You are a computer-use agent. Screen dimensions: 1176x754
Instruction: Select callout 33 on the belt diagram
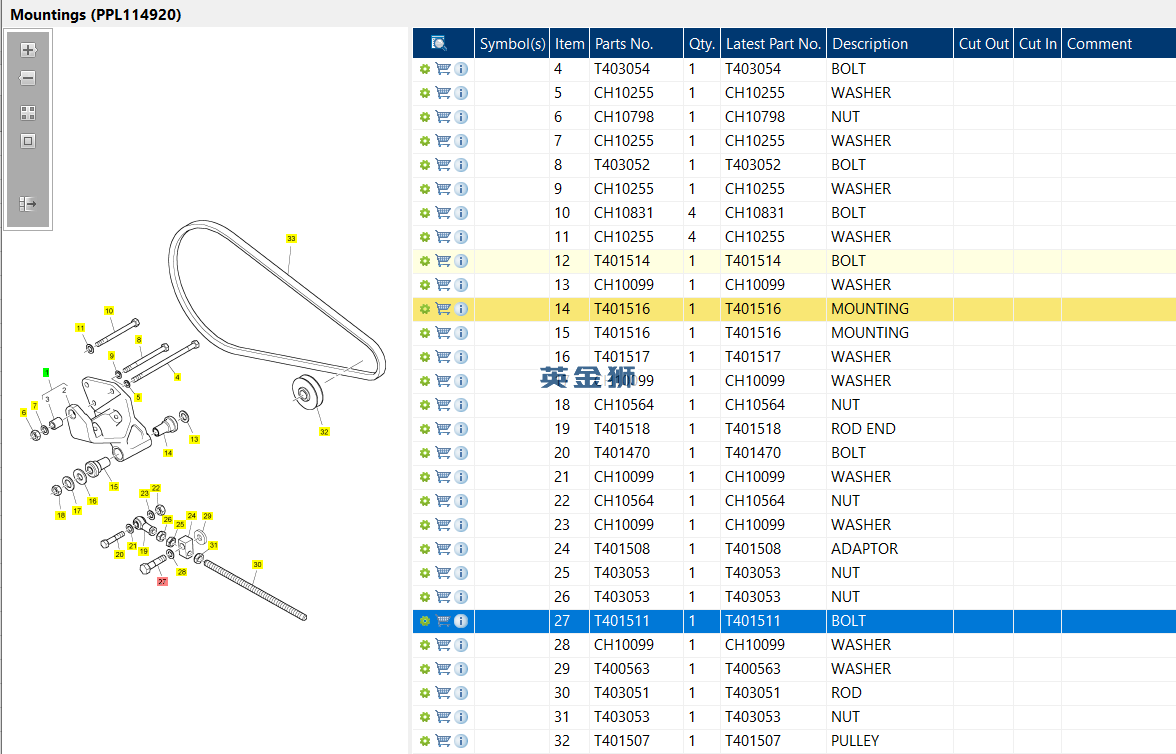tap(291, 239)
